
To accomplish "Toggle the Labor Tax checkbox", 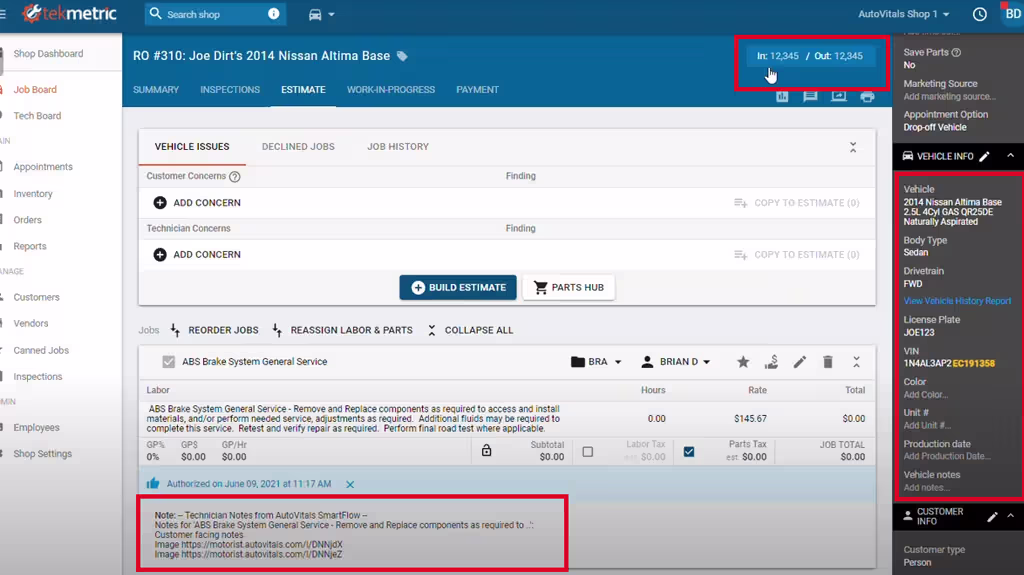I will click(x=588, y=452).
